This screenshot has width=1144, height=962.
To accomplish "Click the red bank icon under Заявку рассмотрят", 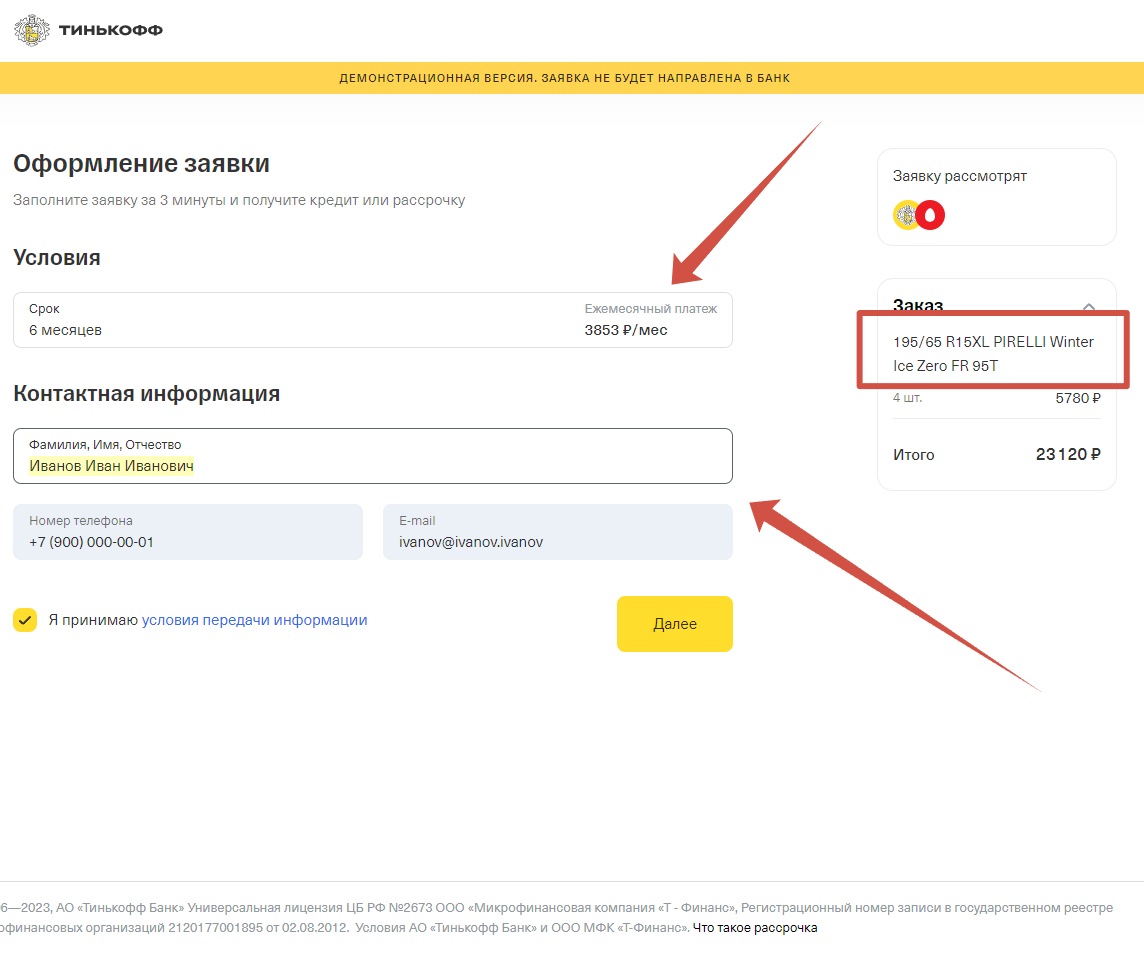I will pos(931,215).
